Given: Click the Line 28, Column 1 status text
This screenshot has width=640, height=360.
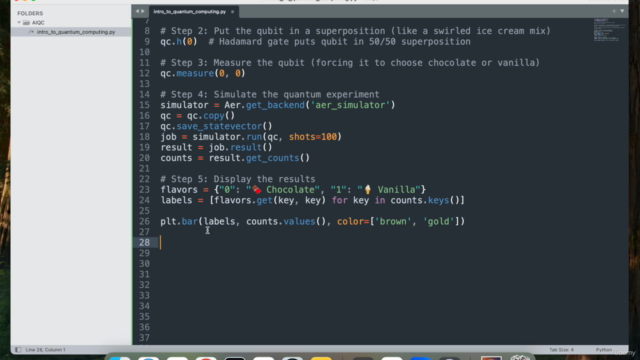Looking at the screenshot, I should [x=45, y=350].
